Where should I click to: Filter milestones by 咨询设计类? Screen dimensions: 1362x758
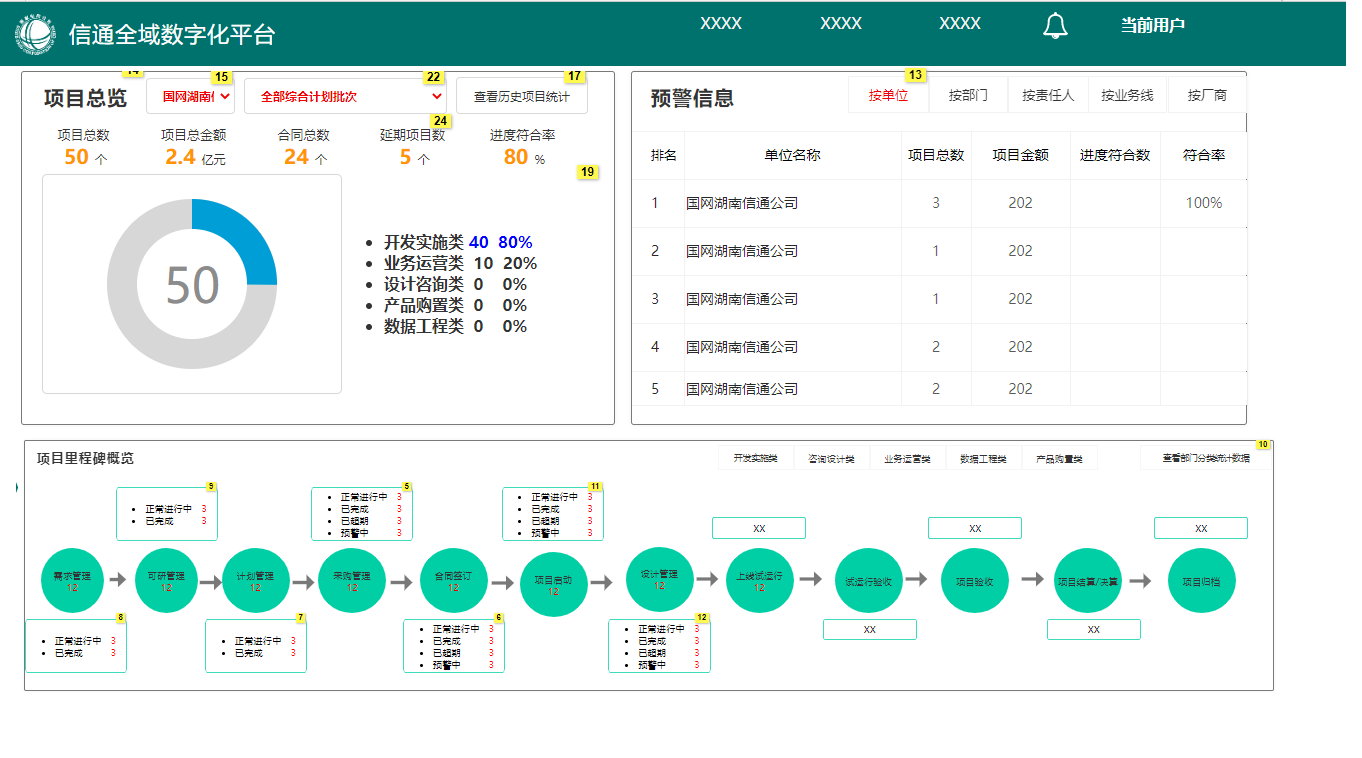(x=832, y=458)
